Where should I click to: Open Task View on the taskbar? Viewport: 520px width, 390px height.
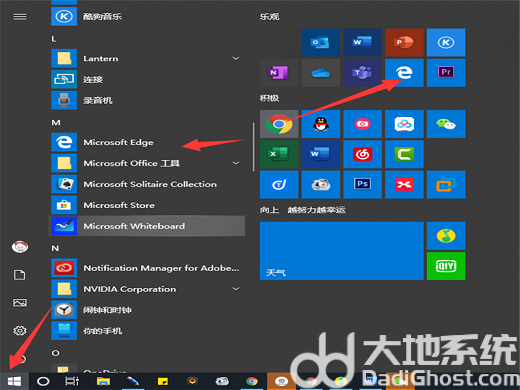pyautogui.click(x=72, y=381)
